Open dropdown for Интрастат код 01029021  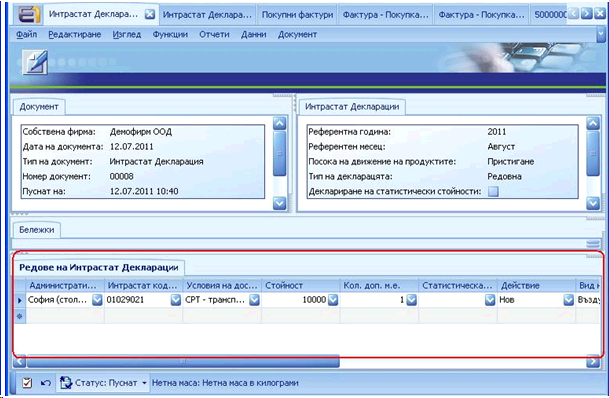[x=176, y=300]
